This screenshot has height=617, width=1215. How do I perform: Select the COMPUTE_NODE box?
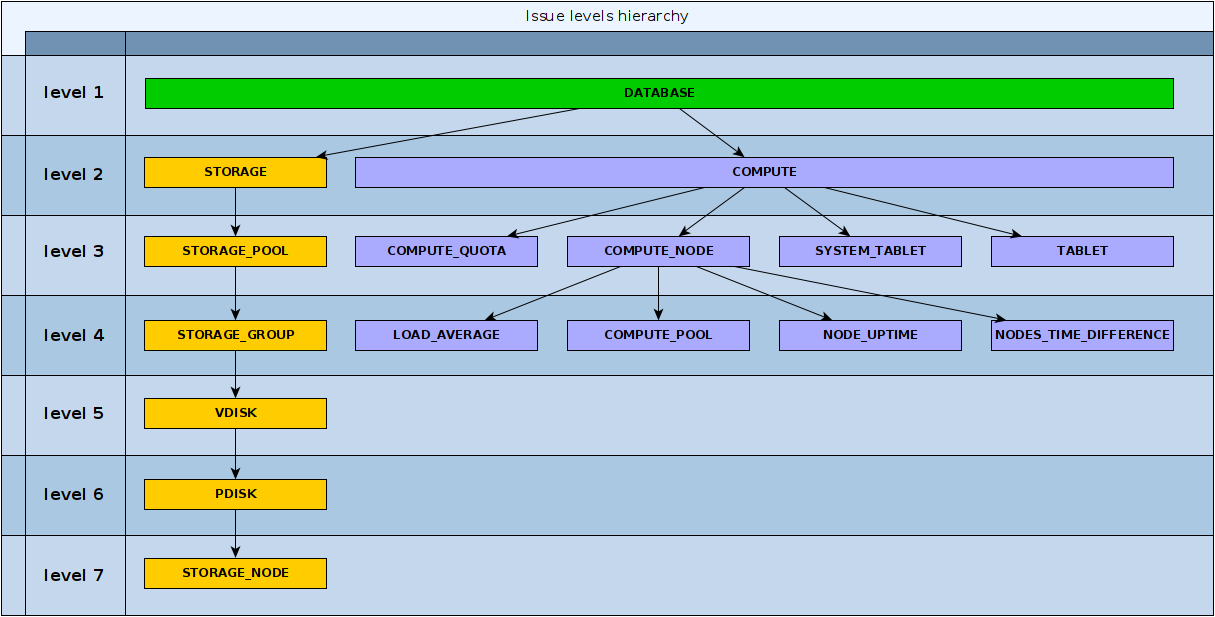[658, 251]
